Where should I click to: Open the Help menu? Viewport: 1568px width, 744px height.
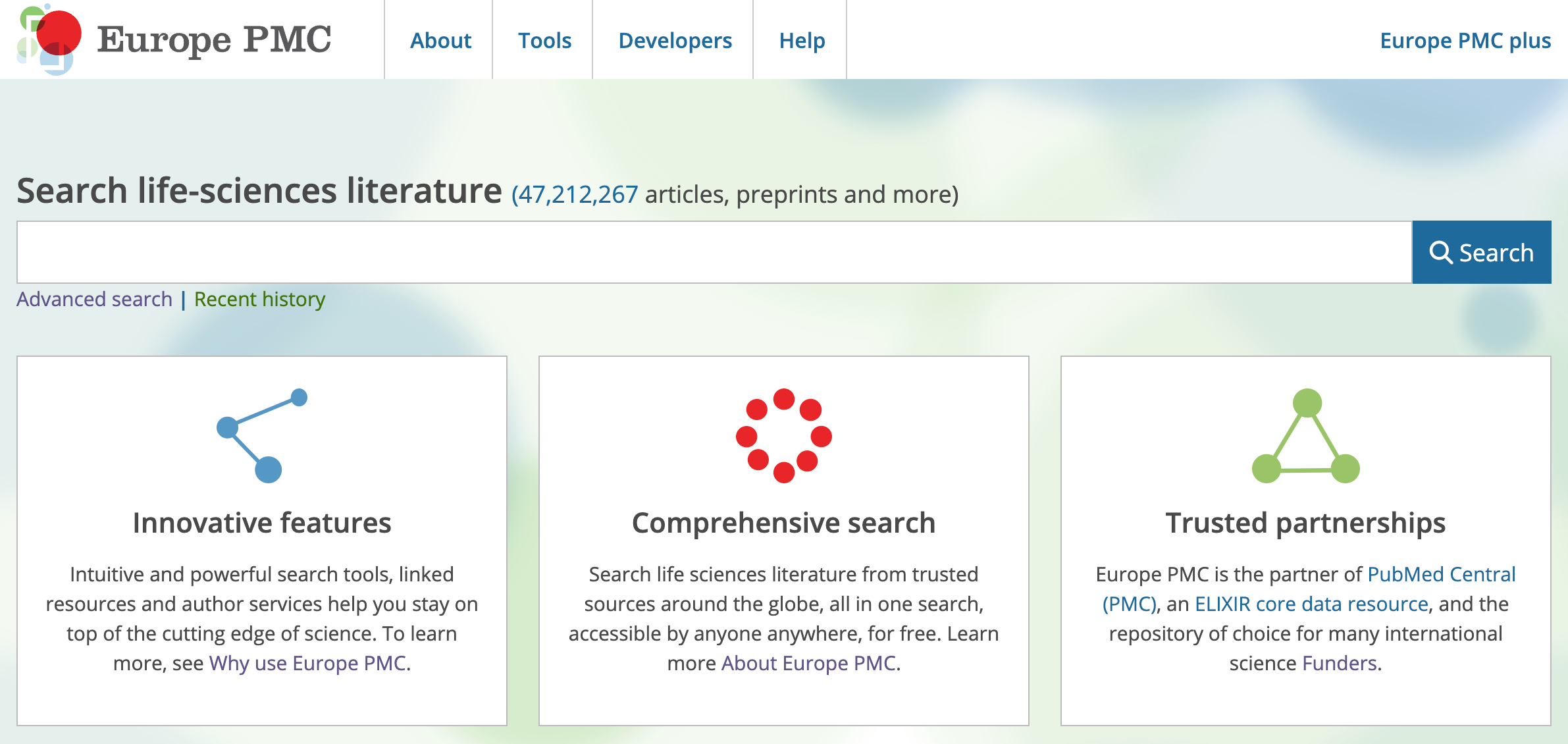click(x=802, y=41)
